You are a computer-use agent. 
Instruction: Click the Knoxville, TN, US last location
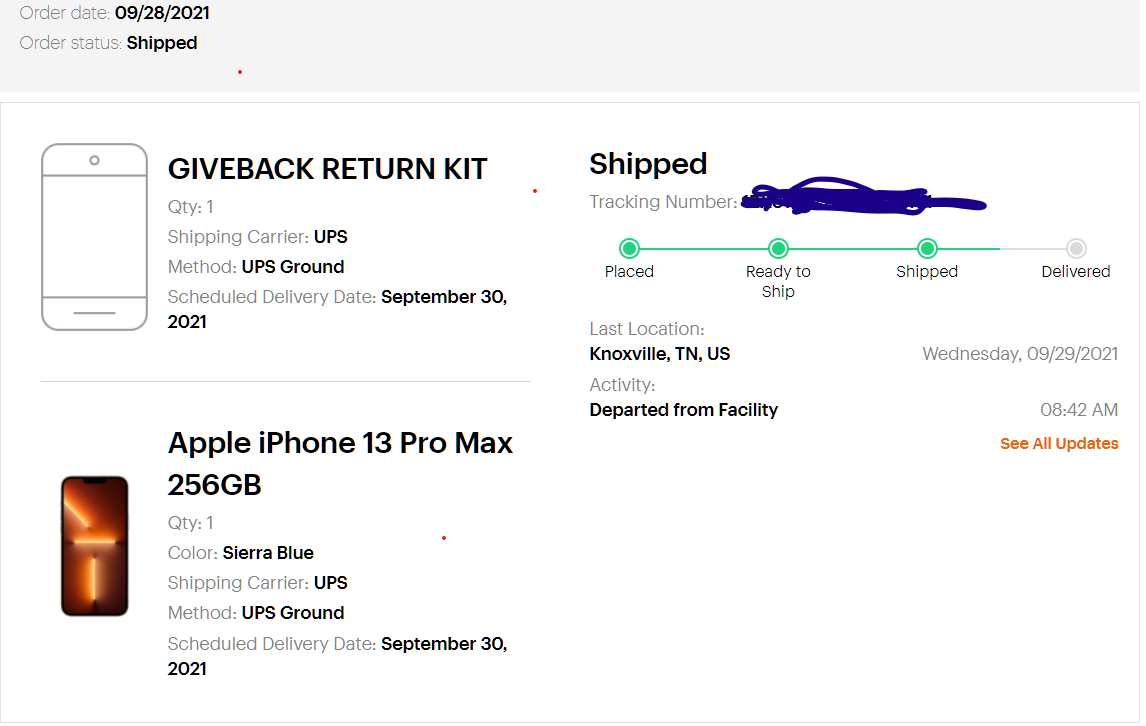click(660, 354)
